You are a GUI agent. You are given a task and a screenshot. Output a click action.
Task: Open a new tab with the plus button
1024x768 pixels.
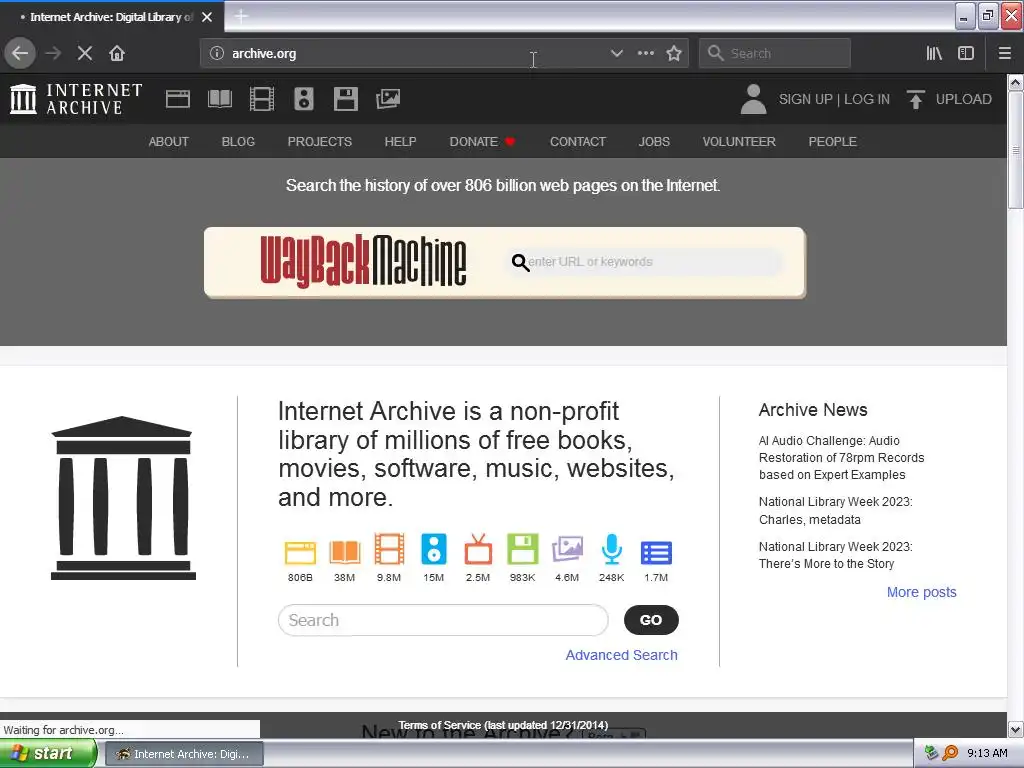click(x=241, y=16)
